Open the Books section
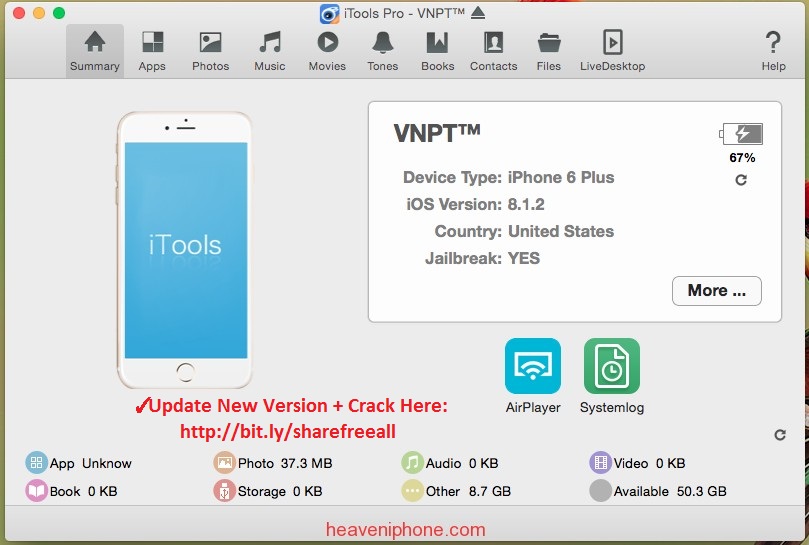The height and width of the screenshot is (545, 809). (x=438, y=51)
